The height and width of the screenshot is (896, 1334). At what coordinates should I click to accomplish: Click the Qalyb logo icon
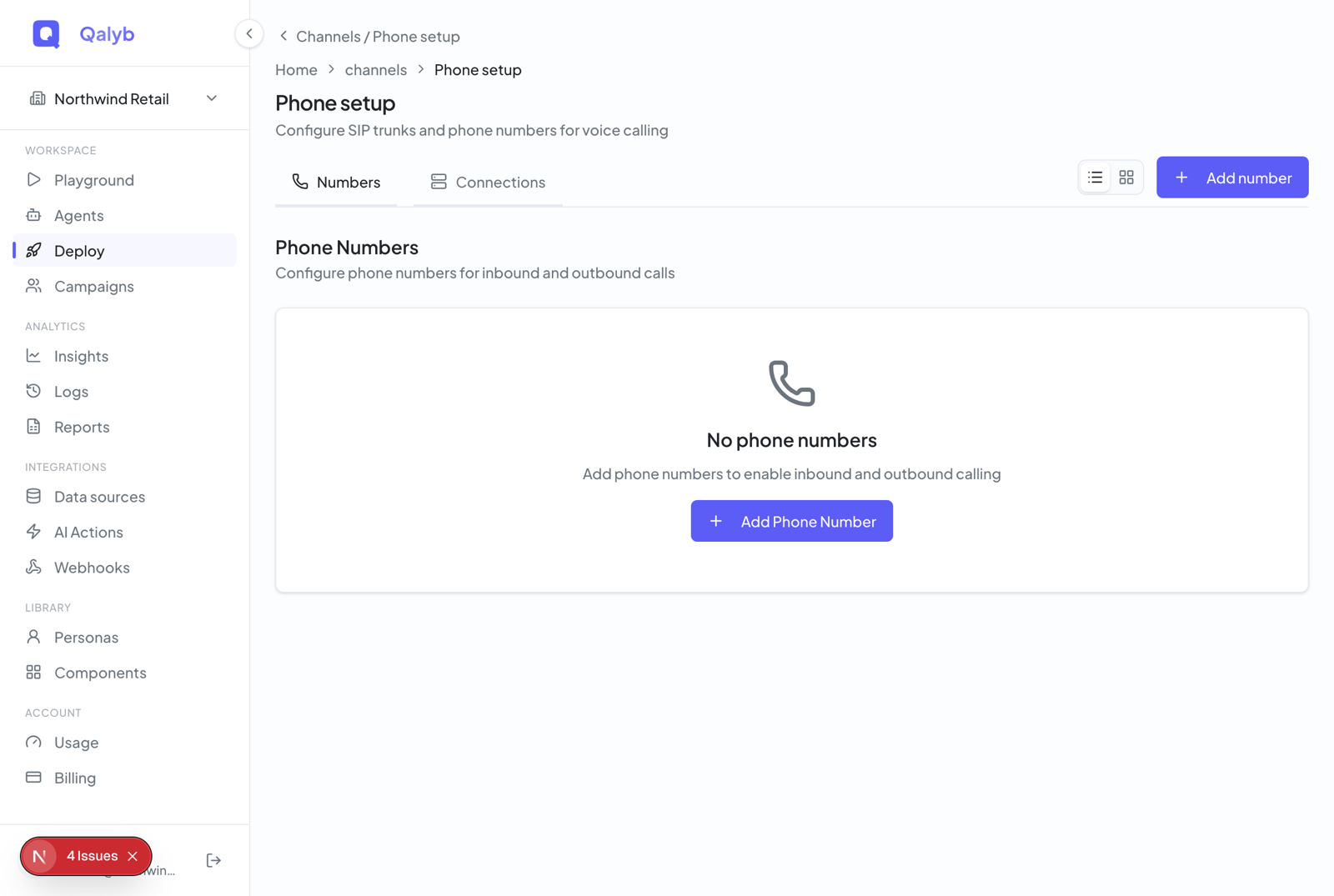[x=46, y=34]
